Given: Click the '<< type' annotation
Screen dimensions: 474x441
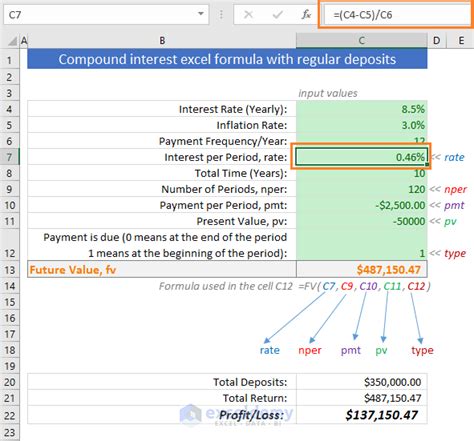Looking at the screenshot, I should point(448,253).
